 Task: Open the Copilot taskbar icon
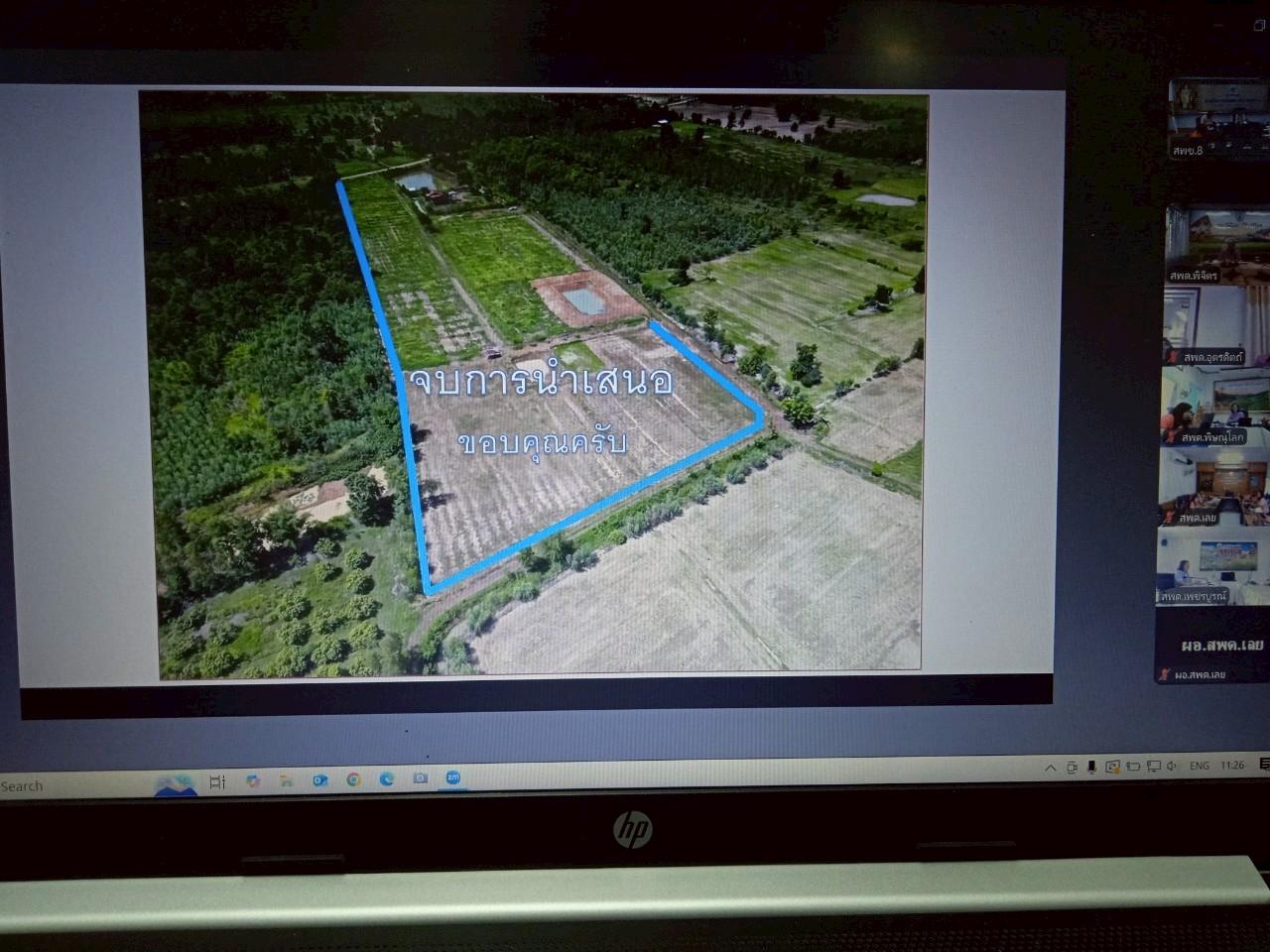(x=252, y=781)
